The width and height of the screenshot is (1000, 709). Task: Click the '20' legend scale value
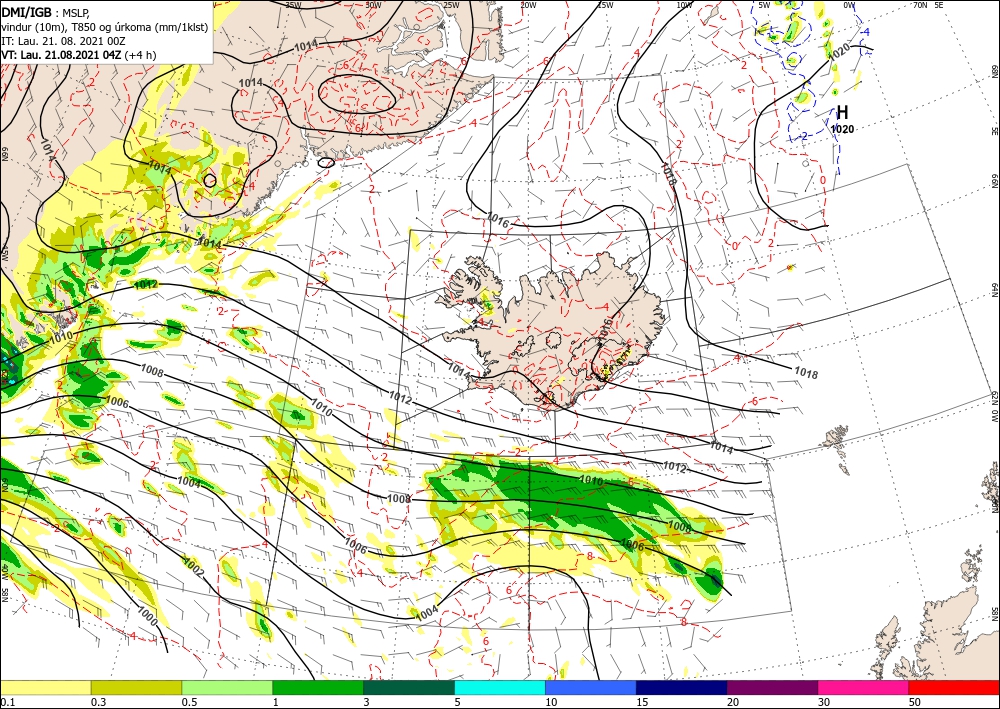(x=733, y=702)
